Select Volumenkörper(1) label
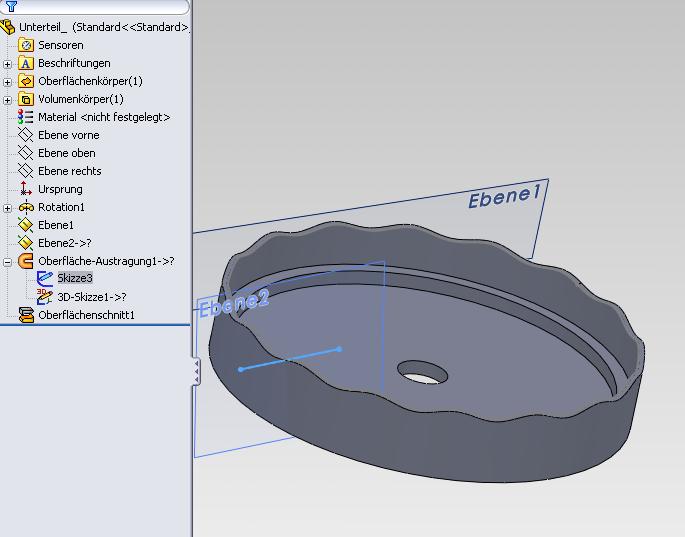This screenshot has height=537, width=685. (x=81, y=99)
